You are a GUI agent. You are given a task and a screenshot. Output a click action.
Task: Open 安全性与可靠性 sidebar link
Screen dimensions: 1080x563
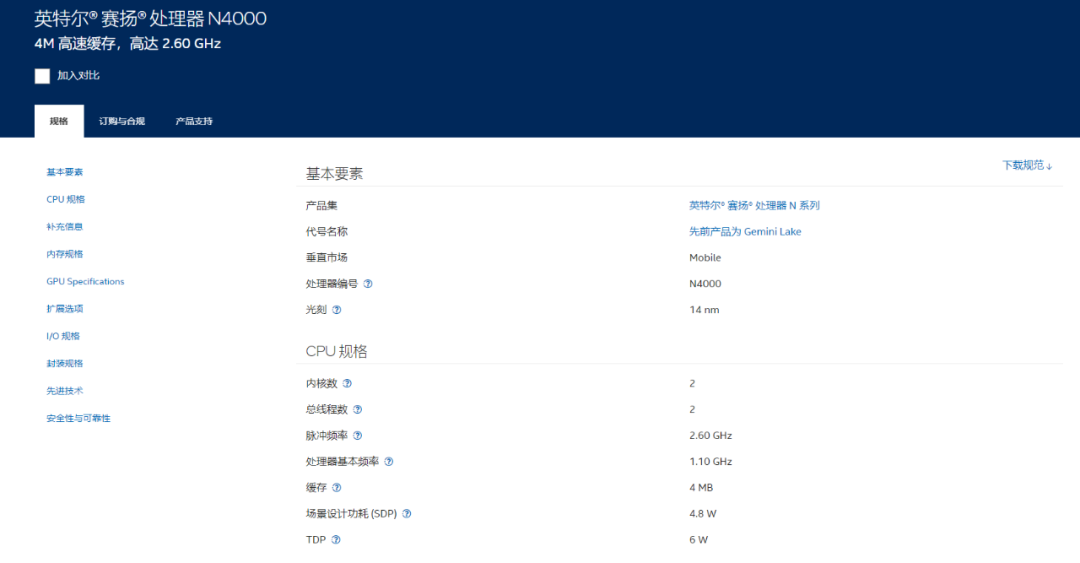[79, 418]
